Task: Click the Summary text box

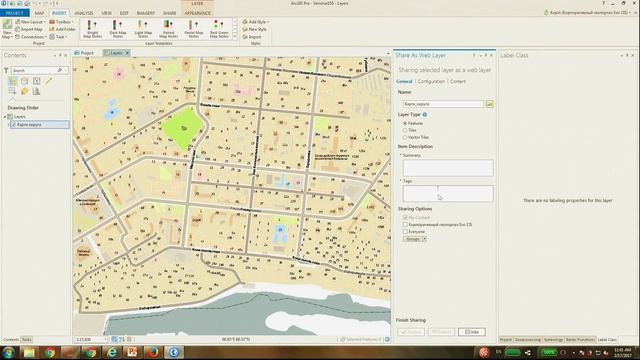Action: pos(448,168)
